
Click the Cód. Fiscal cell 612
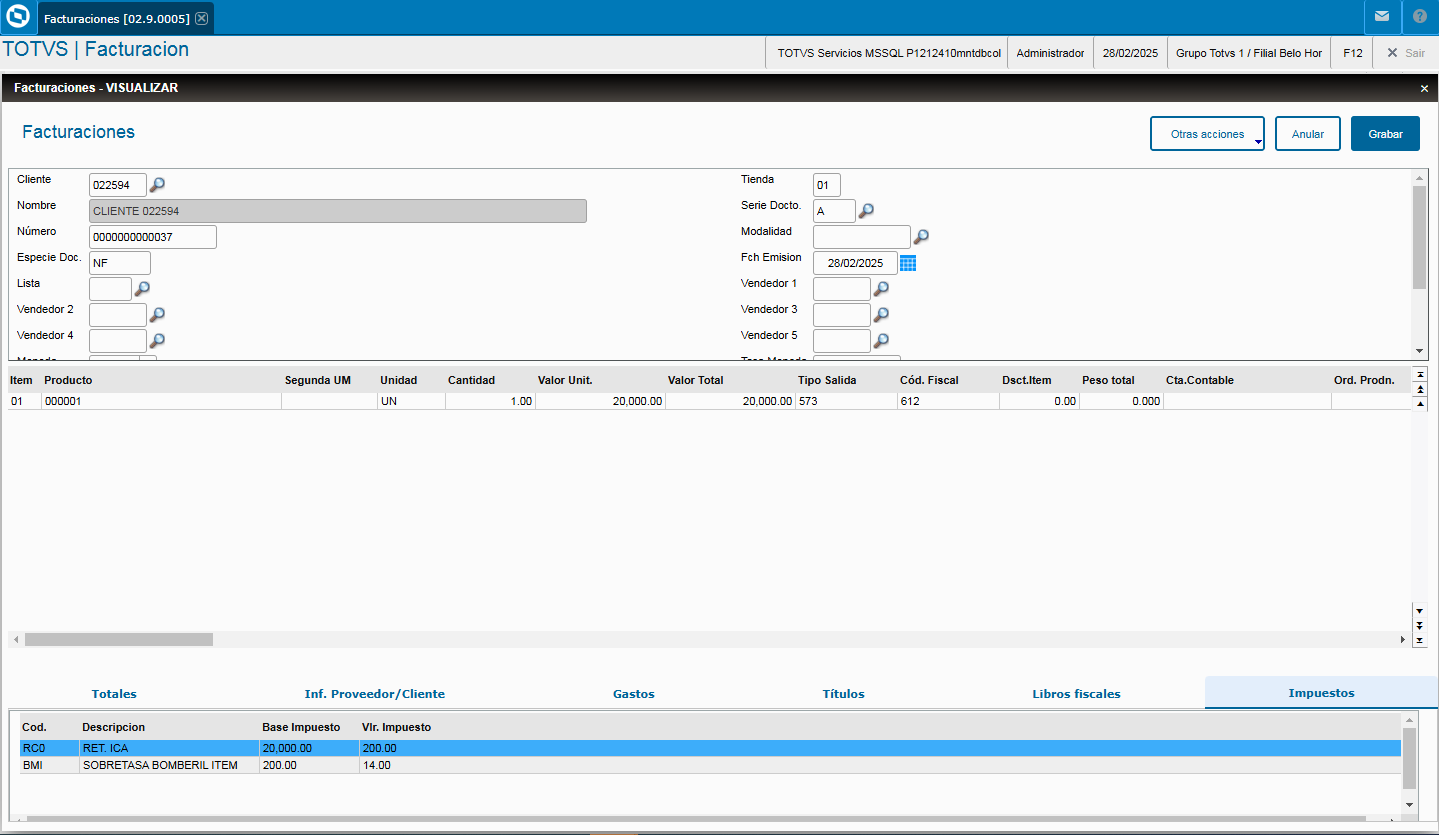pyautogui.click(x=948, y=401)
